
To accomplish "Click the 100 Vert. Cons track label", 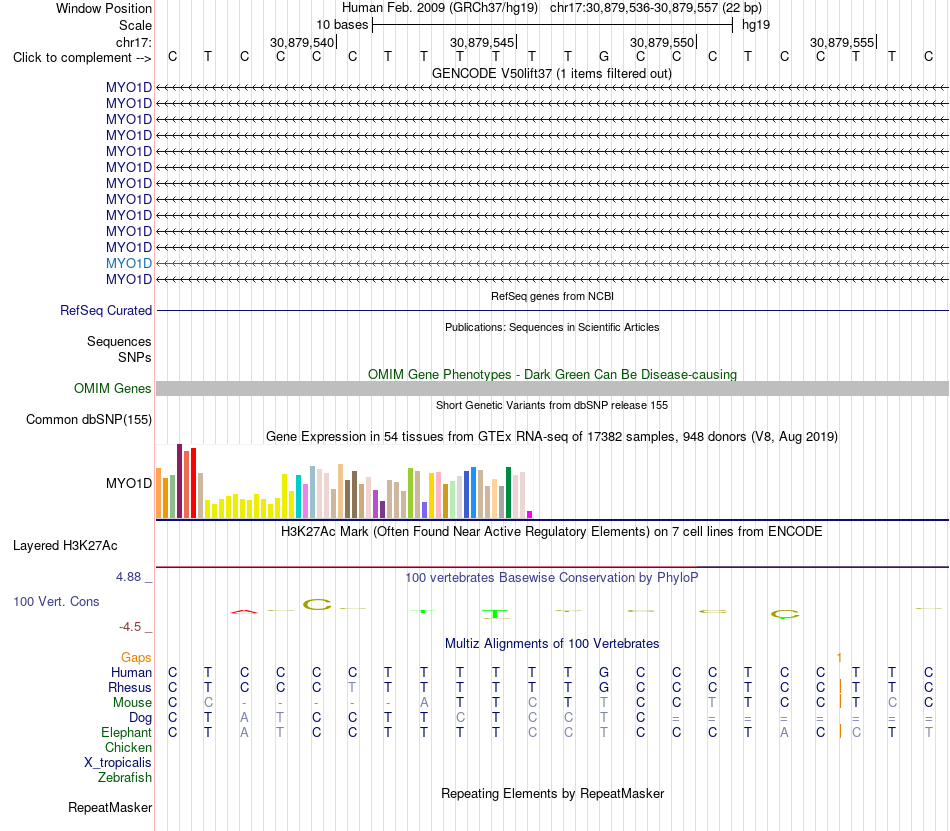I will (x=56, y=601).
